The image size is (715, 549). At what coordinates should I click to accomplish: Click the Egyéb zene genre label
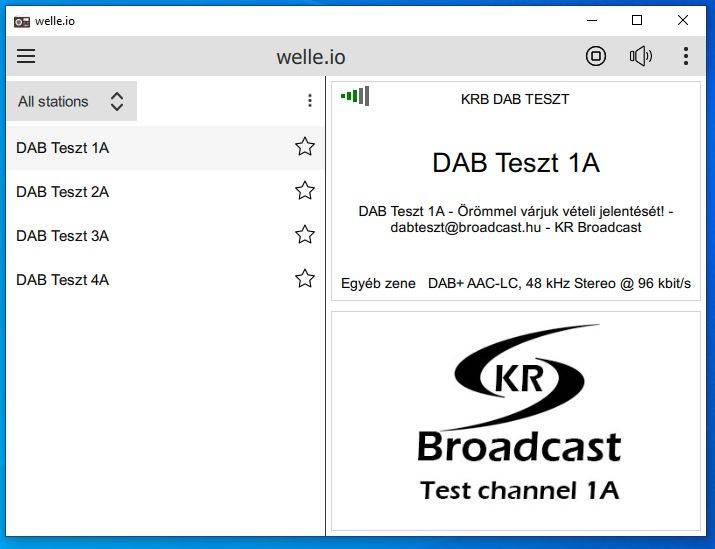point(378,284)
